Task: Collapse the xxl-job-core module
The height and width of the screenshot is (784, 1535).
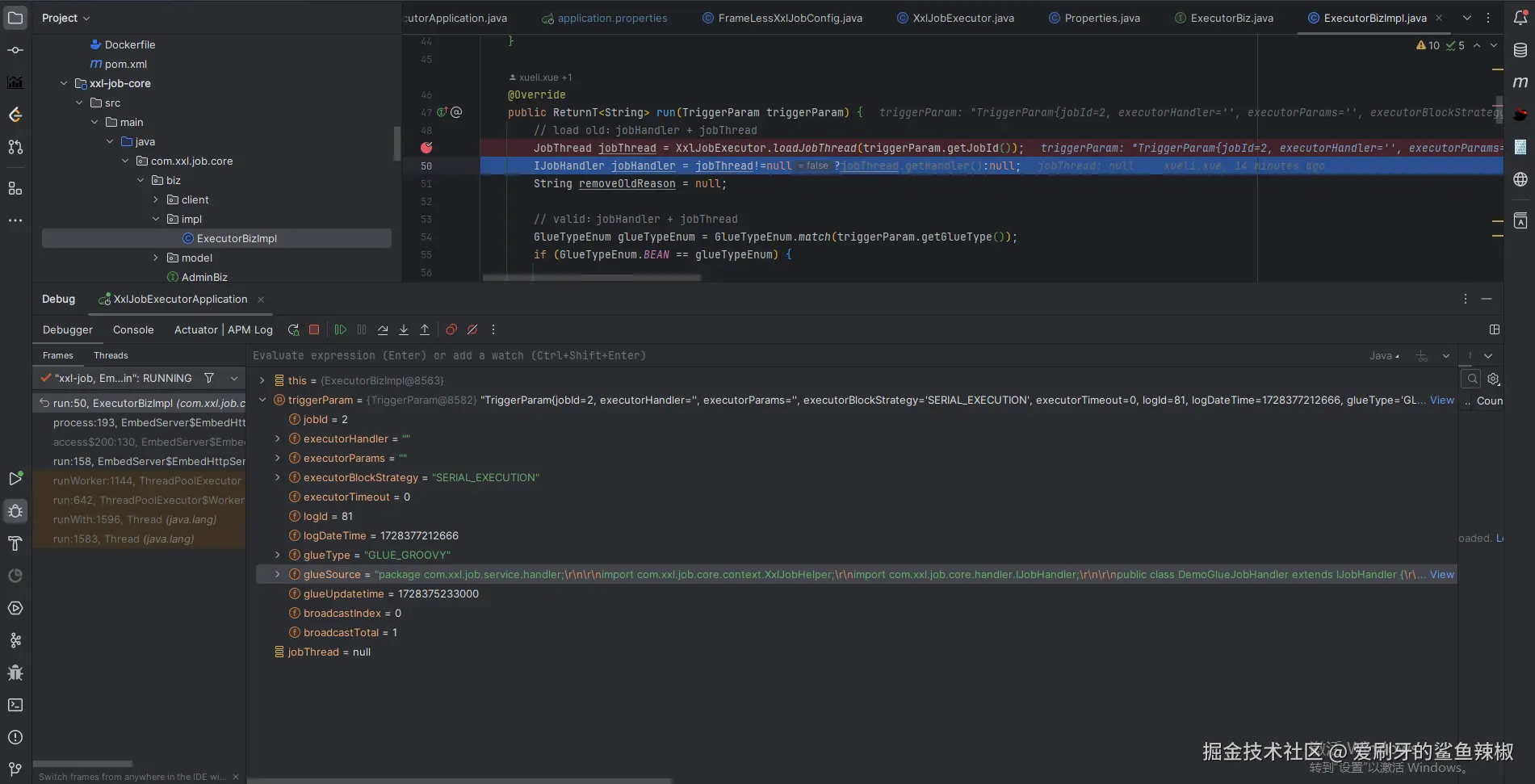Action: pos(64,83)
